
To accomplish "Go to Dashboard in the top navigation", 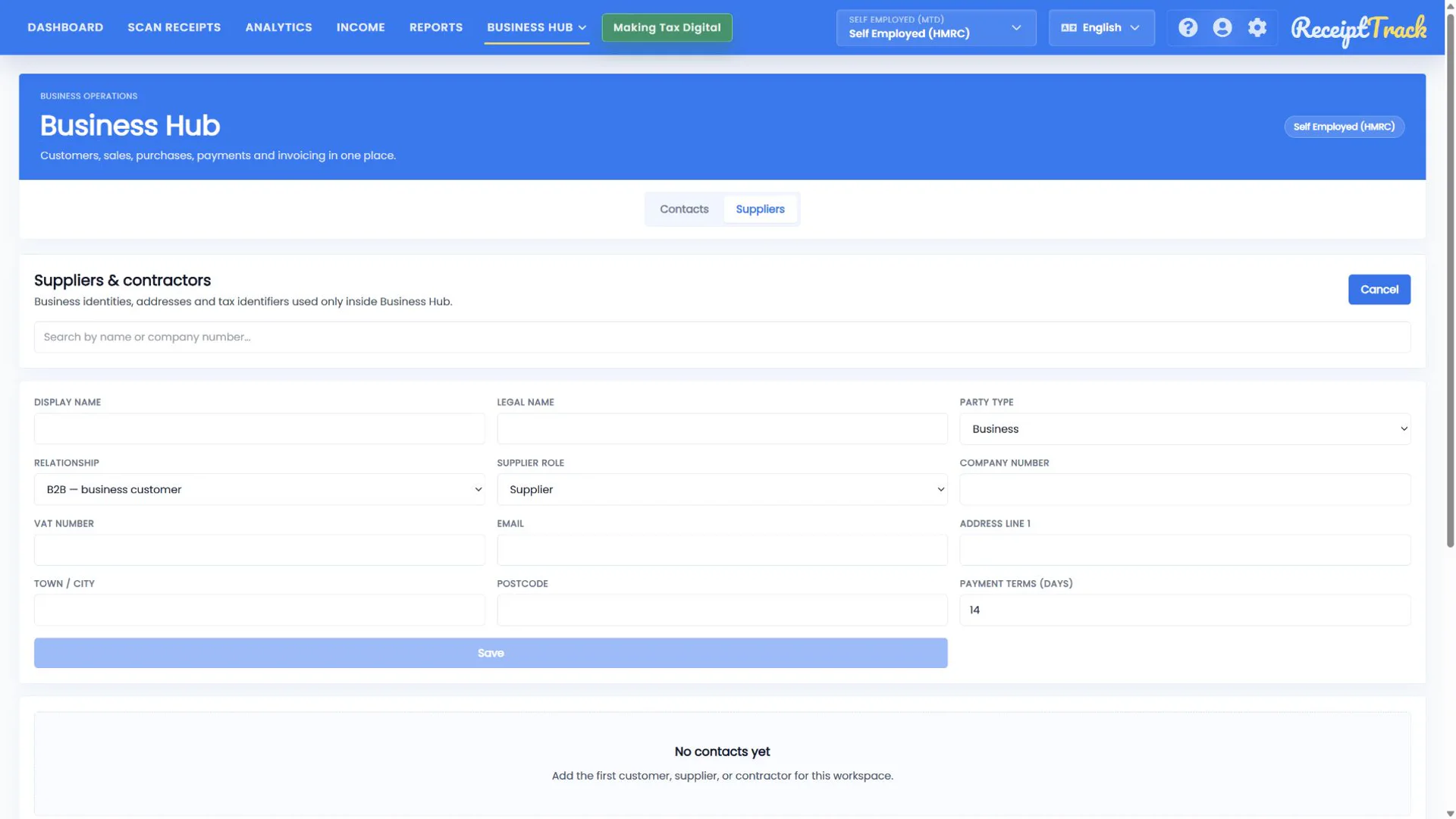I will point(65,27).
